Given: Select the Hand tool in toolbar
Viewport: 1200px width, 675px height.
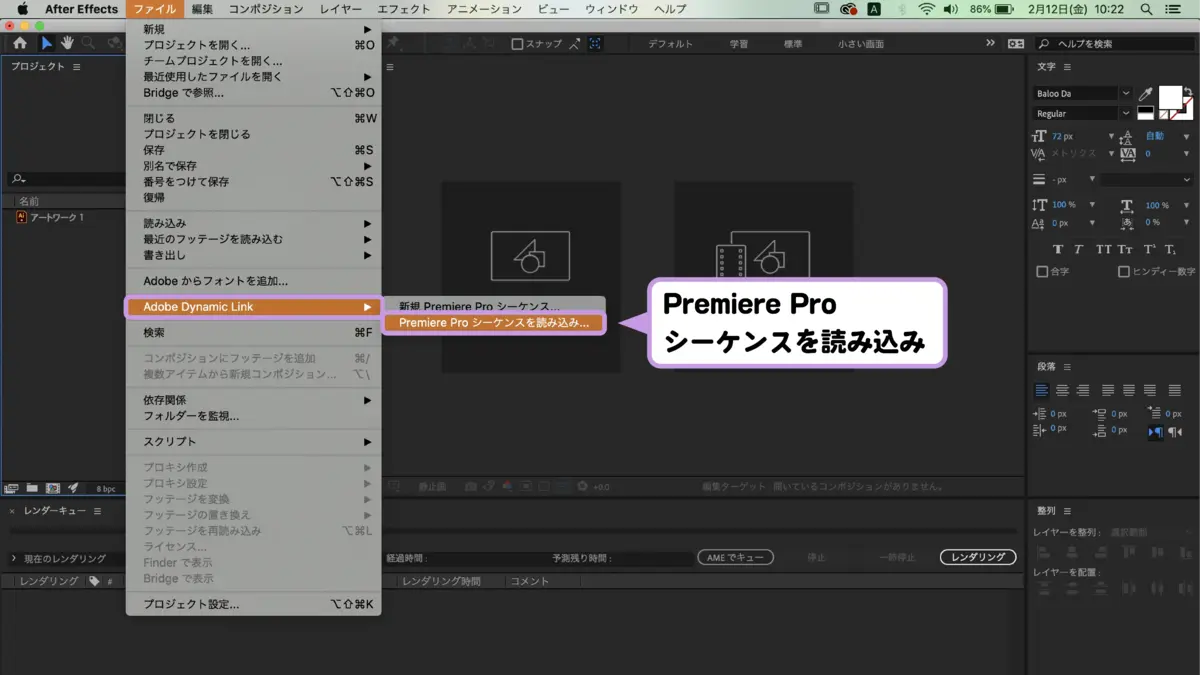Looking at the screenshot, I should coord(67,43).
